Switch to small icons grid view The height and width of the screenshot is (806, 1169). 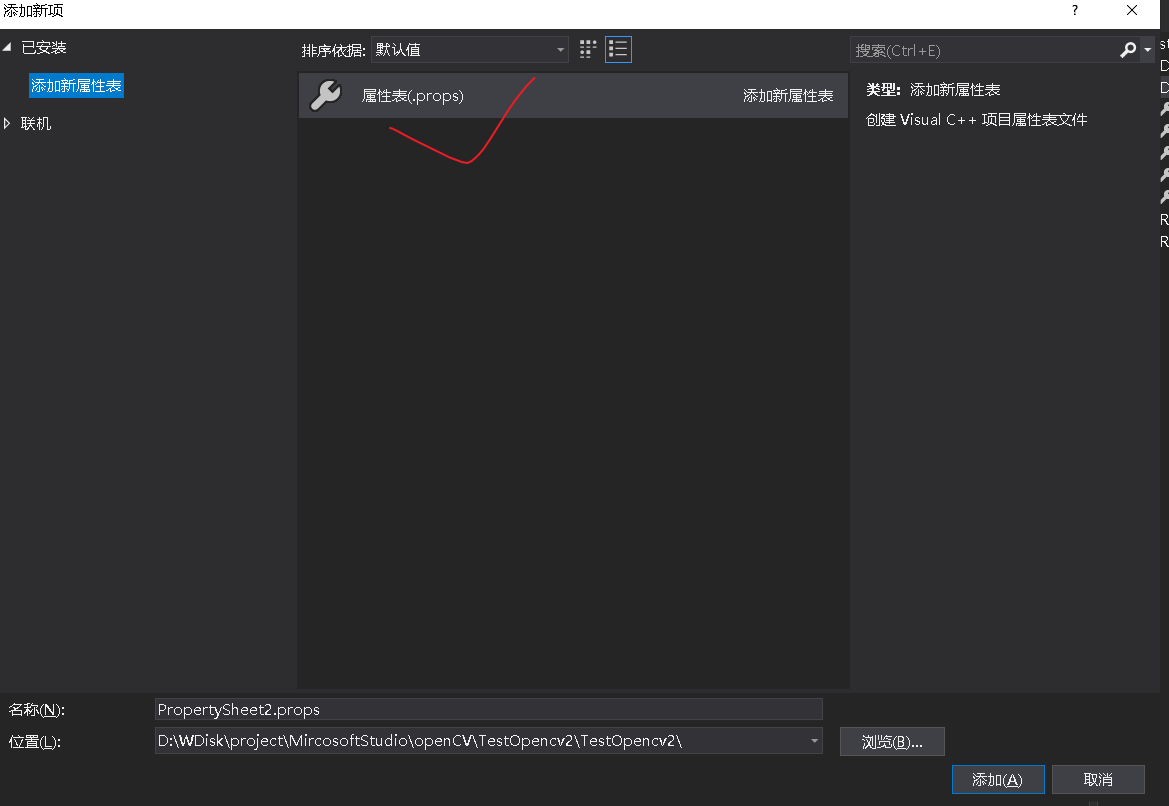tap(587, 49)
